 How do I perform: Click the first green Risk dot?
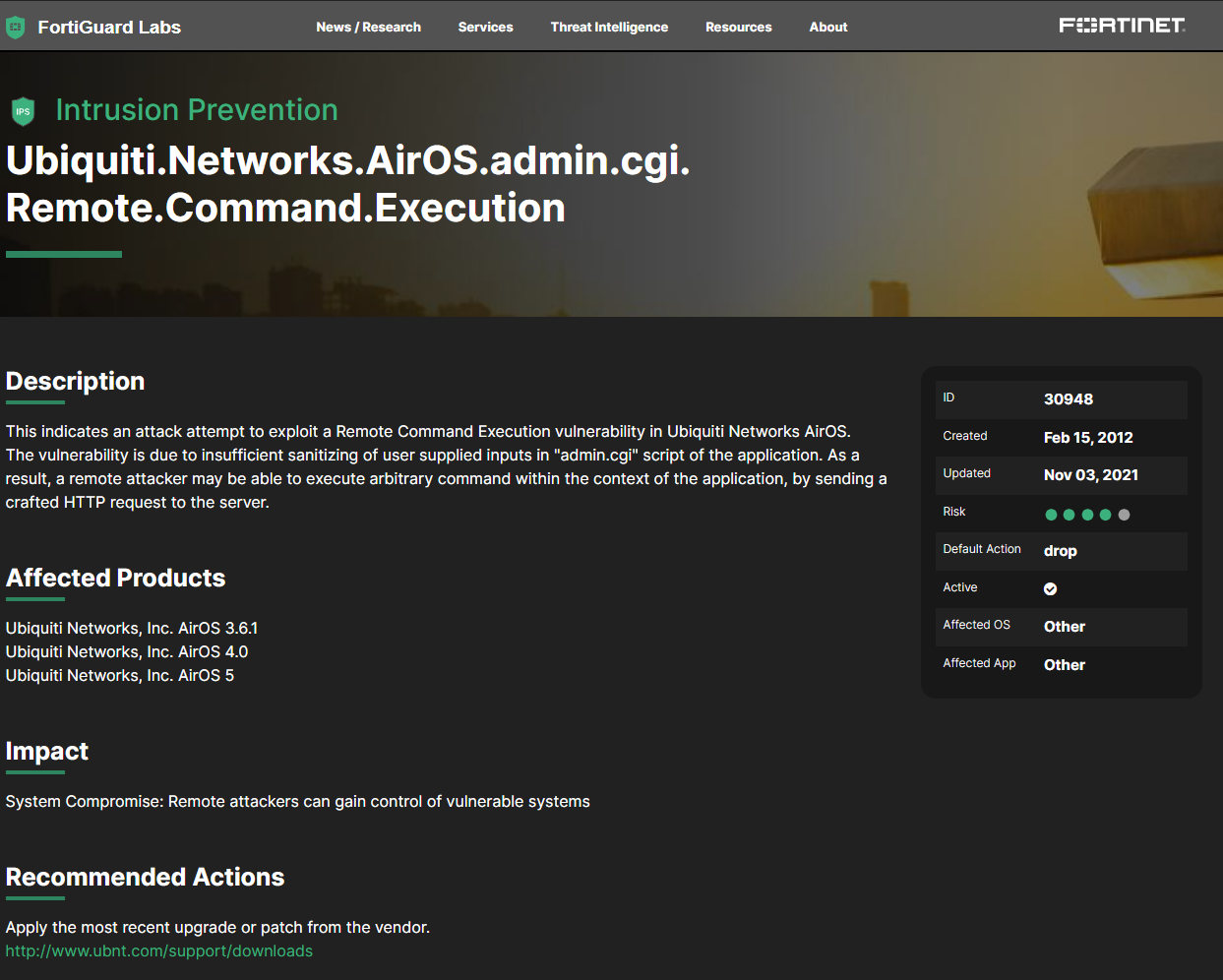point(1051,514)
